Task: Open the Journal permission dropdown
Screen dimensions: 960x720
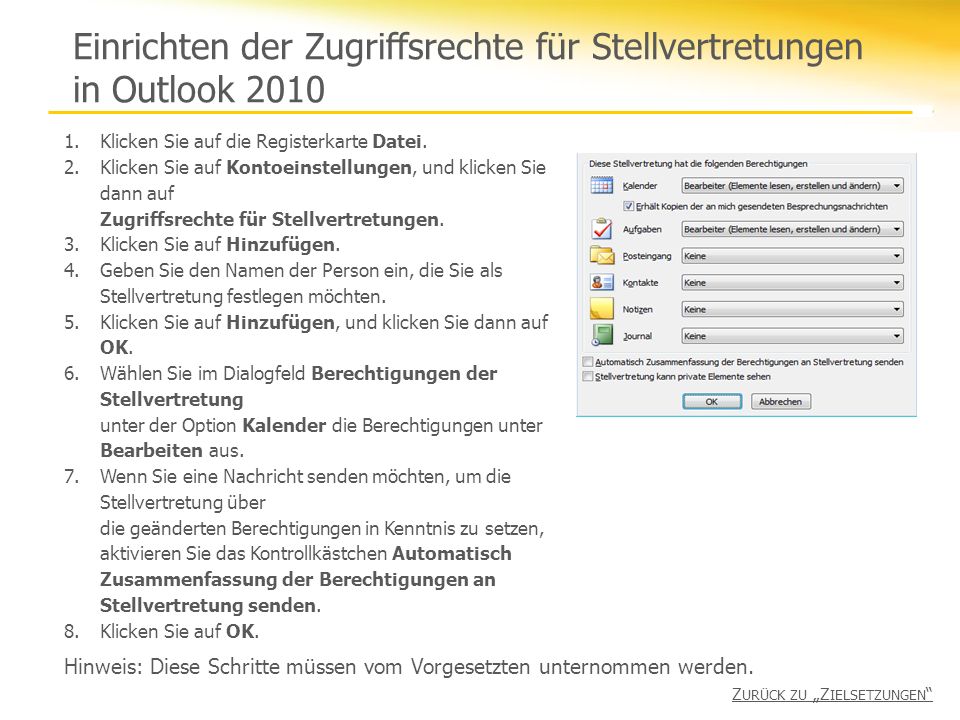Action: [792, 336]
